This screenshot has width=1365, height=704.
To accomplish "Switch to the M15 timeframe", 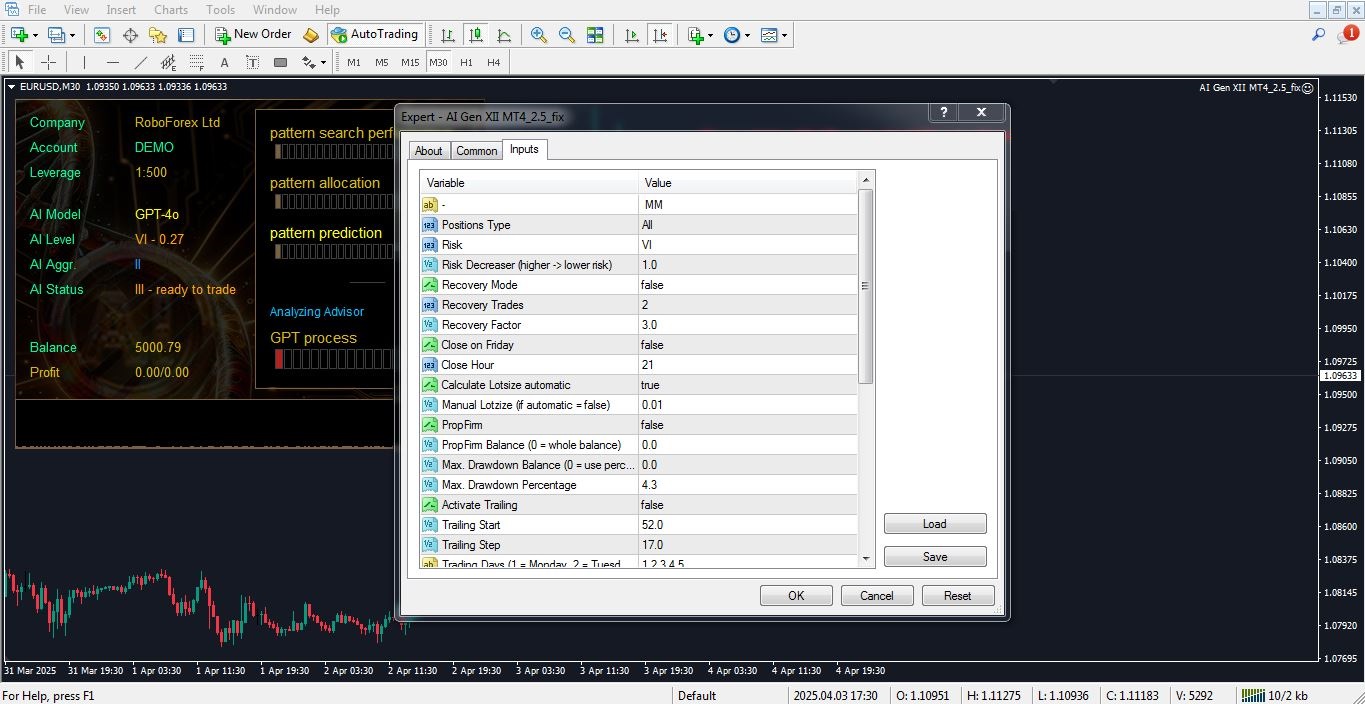I will click(x=410, y=62).
